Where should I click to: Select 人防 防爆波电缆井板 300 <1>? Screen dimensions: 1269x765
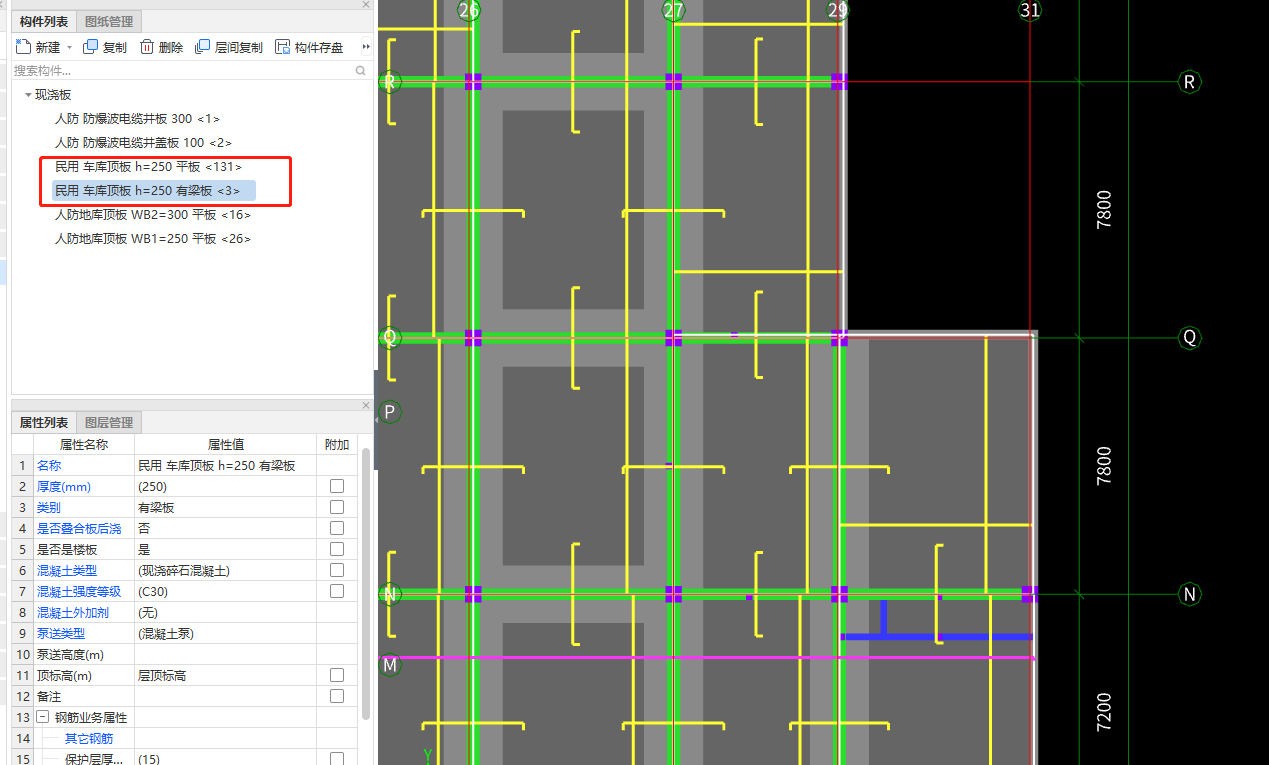click(137, 119)
